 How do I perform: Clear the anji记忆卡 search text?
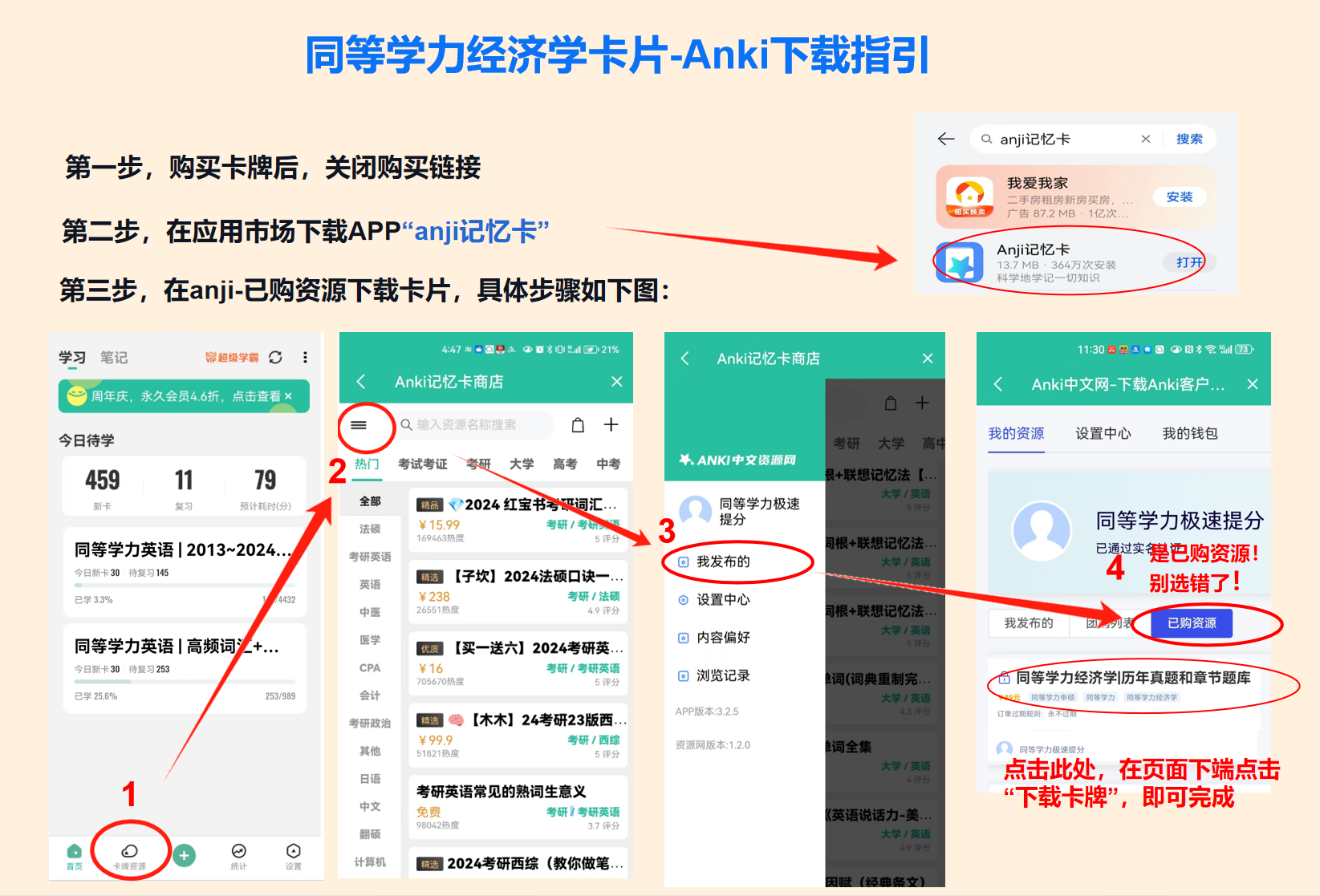(1145, 139)
